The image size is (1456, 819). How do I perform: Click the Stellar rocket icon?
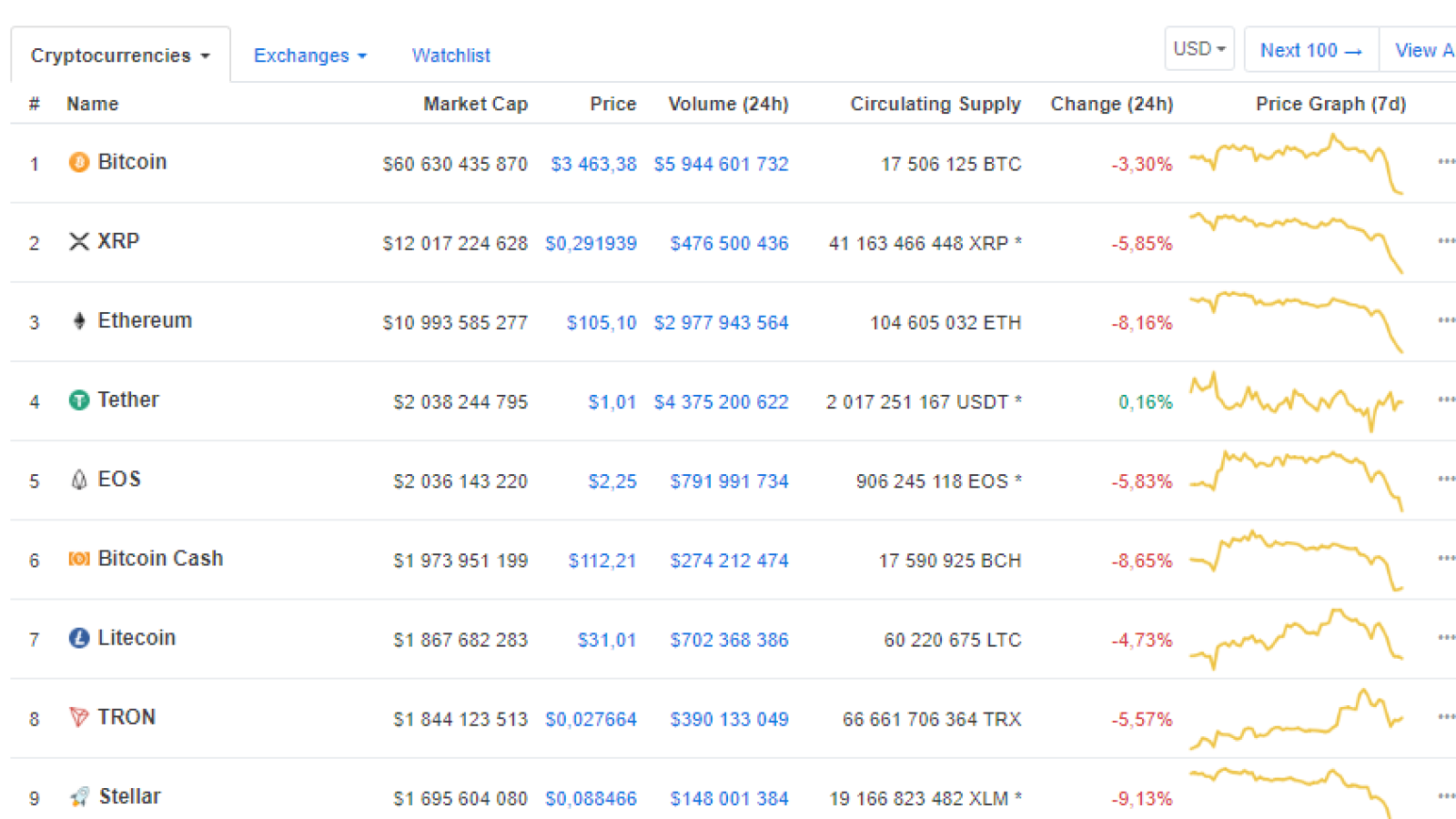pyautogui.click(x=80, y=796)
